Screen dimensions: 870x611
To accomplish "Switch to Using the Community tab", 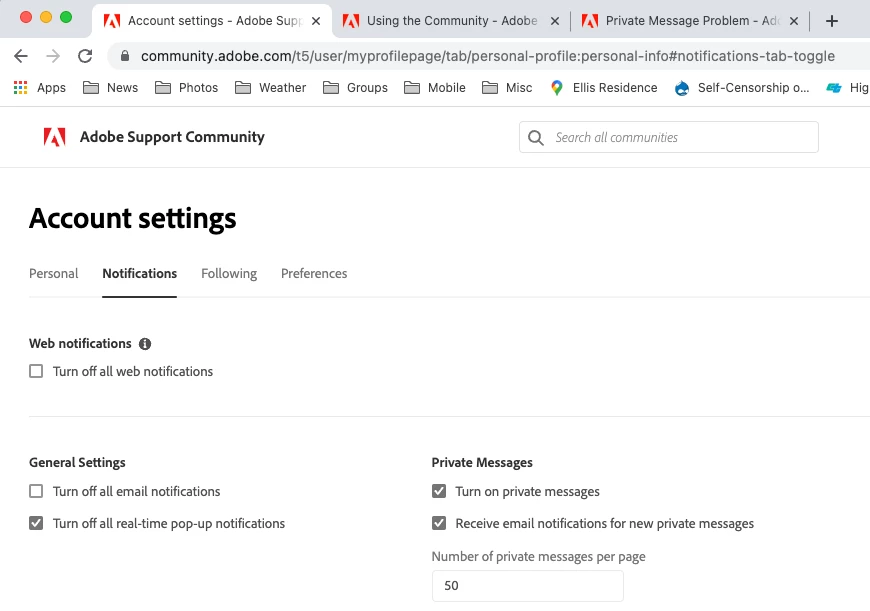I will pos(451,21).
